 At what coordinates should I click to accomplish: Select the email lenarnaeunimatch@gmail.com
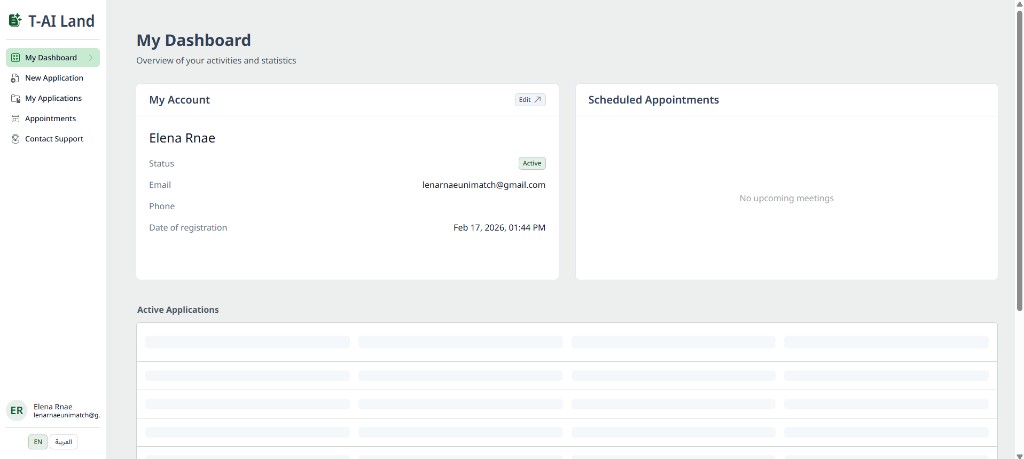484,185
